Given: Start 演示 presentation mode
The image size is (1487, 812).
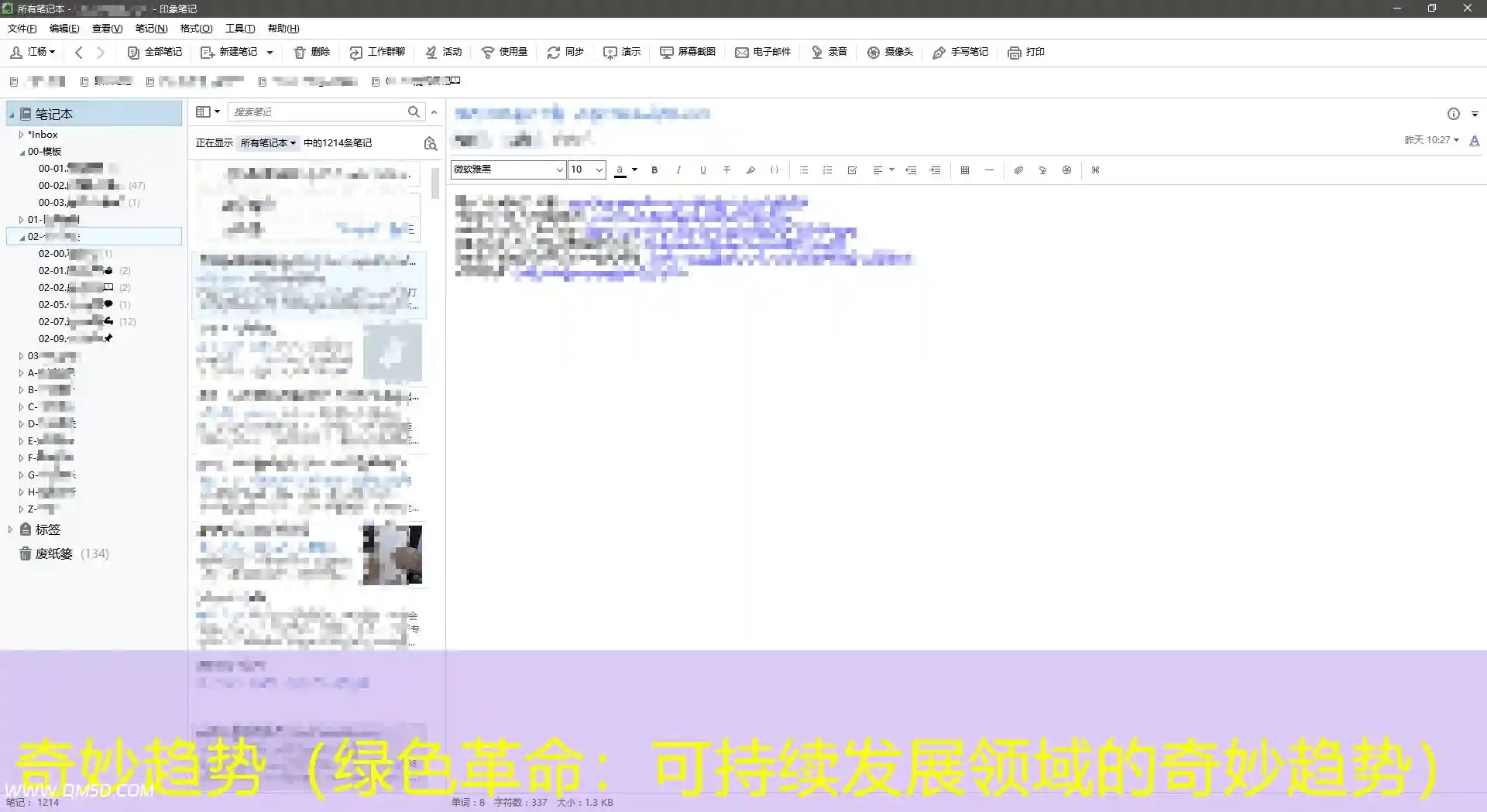Looking at the screenshot, I should click(622, 52).
